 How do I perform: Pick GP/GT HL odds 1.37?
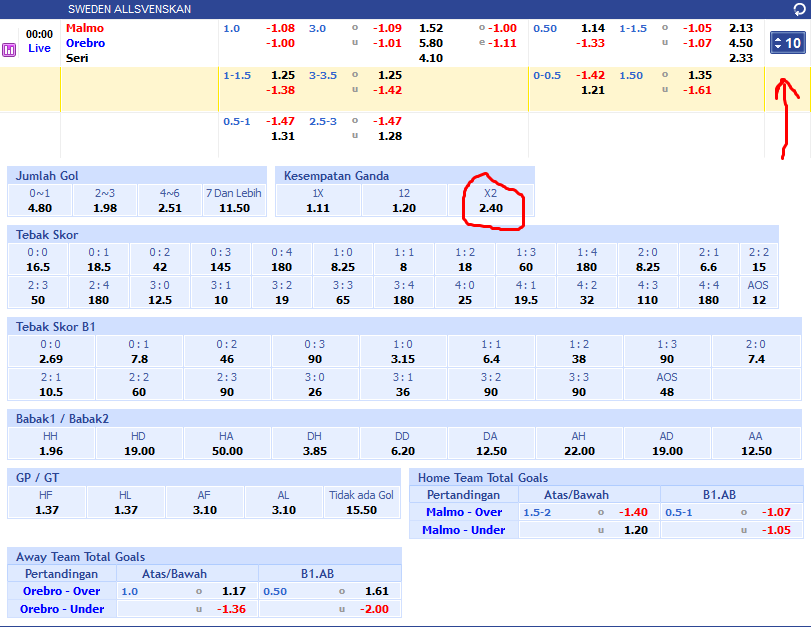click(x=126, y=510)
